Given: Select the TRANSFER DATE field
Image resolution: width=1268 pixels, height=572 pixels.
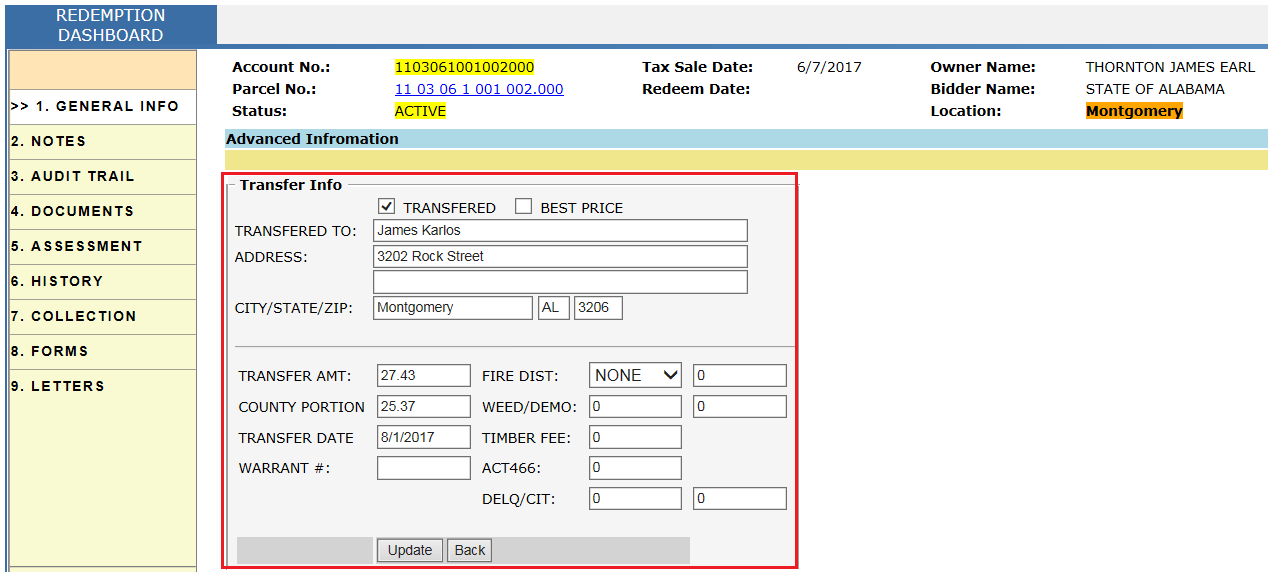Looking at the screenshot, I should [x=423, y=438].
